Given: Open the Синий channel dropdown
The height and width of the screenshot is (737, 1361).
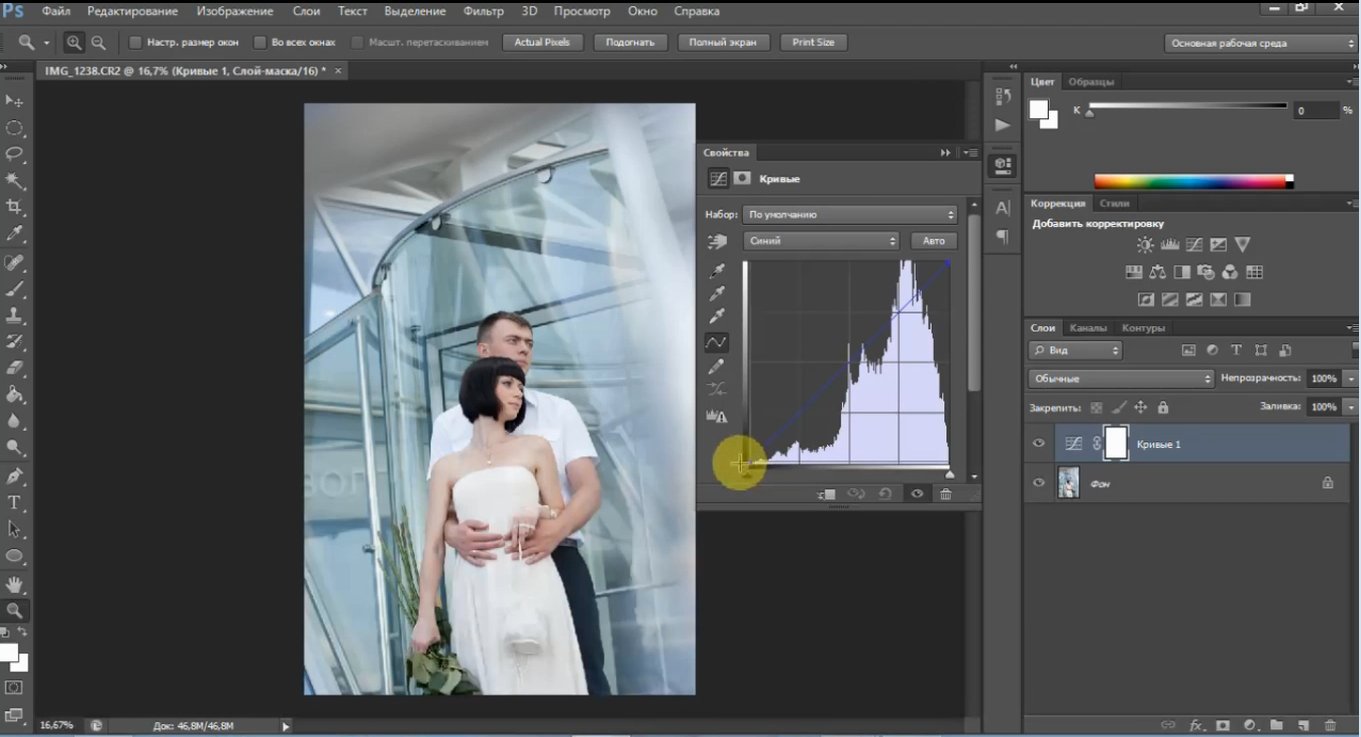Looking at the screenshot, I should tap(821, 241).
